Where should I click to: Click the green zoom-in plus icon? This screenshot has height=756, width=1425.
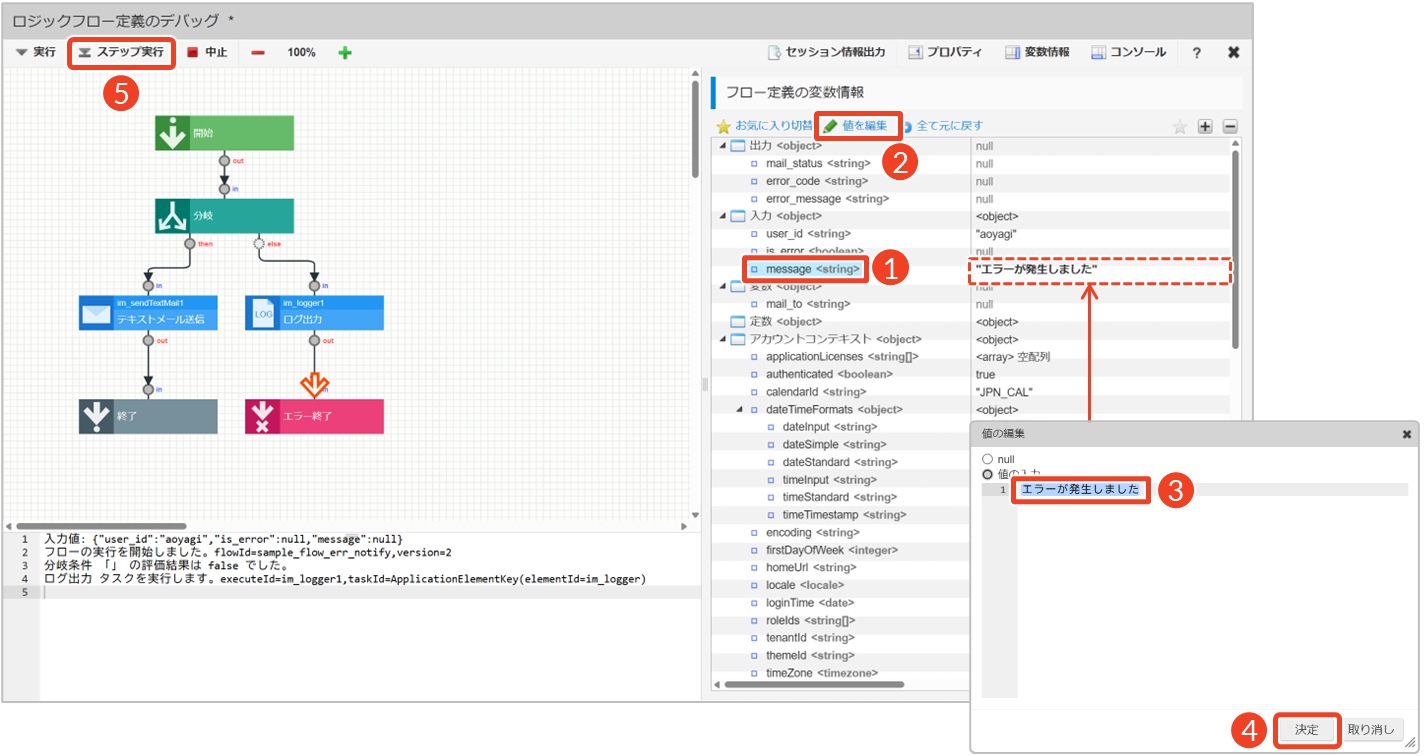pos(345,53)
